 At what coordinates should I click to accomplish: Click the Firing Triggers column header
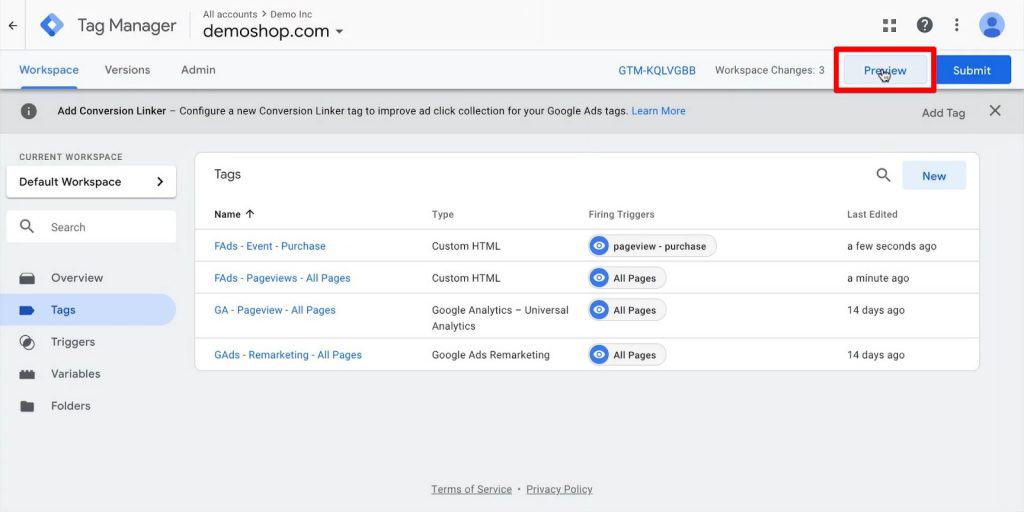tap(621, 214)
